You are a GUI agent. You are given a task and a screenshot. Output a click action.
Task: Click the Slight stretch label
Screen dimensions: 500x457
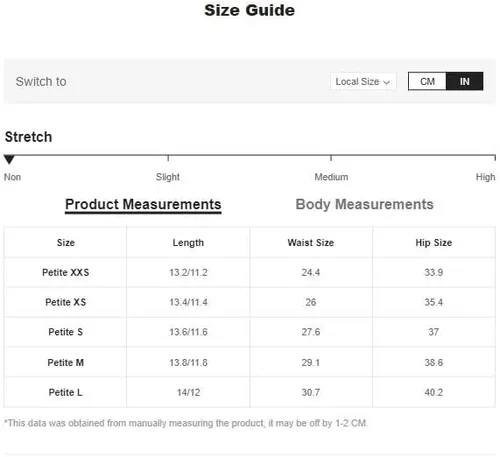coord(168,177)
